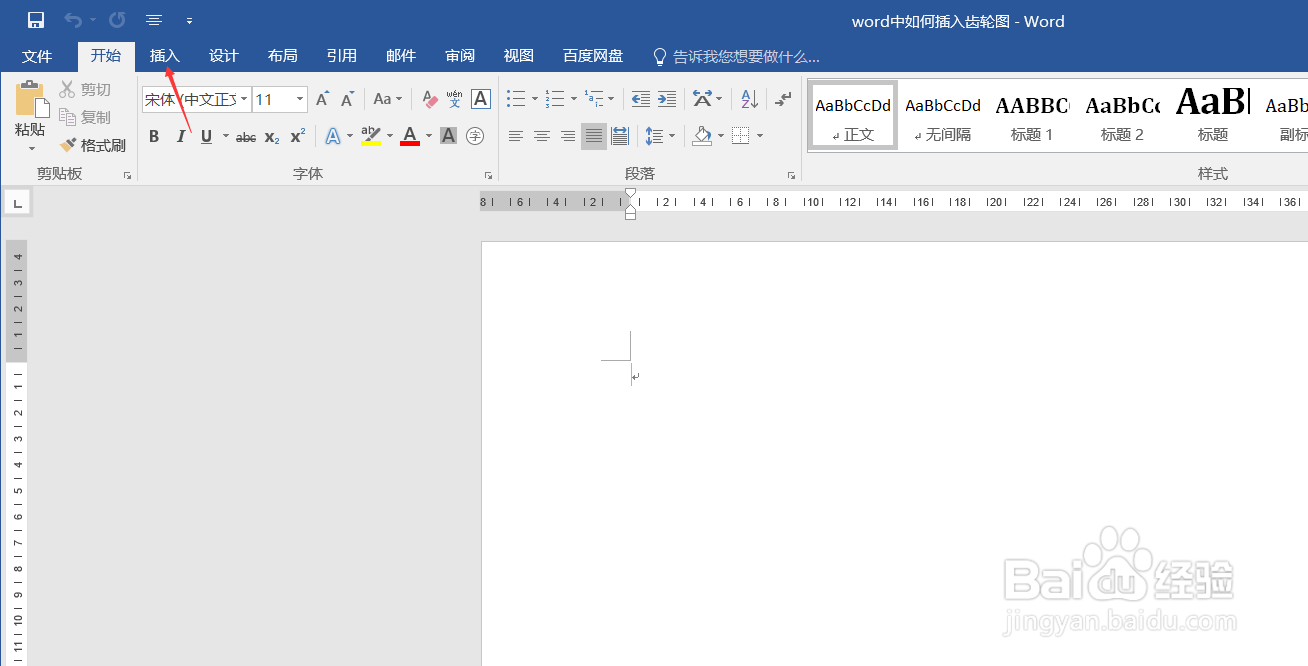Expand the highlight color dropdown arrow
Viewport: 1308px width, 666px height.
389,136
